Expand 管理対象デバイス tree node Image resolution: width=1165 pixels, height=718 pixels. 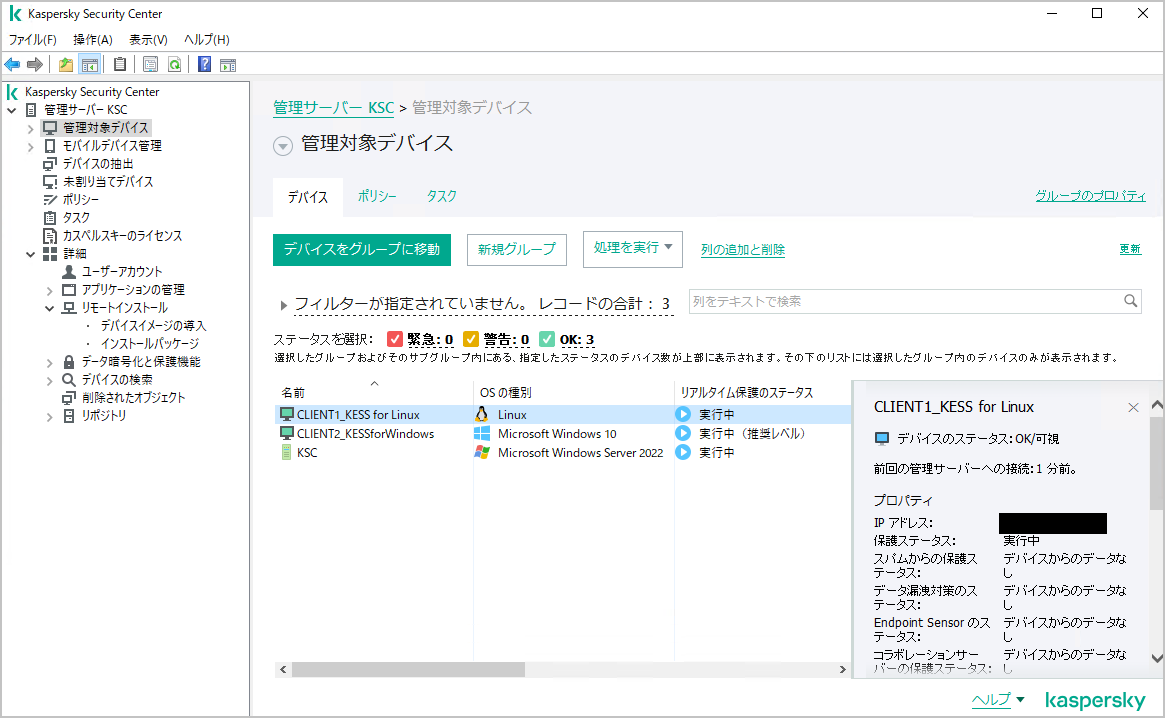[30, 129]
